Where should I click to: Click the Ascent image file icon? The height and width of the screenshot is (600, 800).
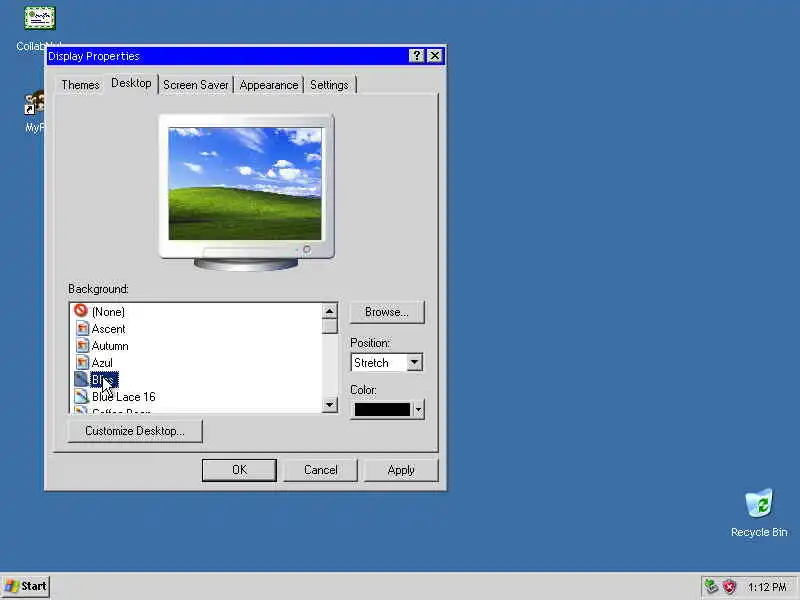coord(82,329)
